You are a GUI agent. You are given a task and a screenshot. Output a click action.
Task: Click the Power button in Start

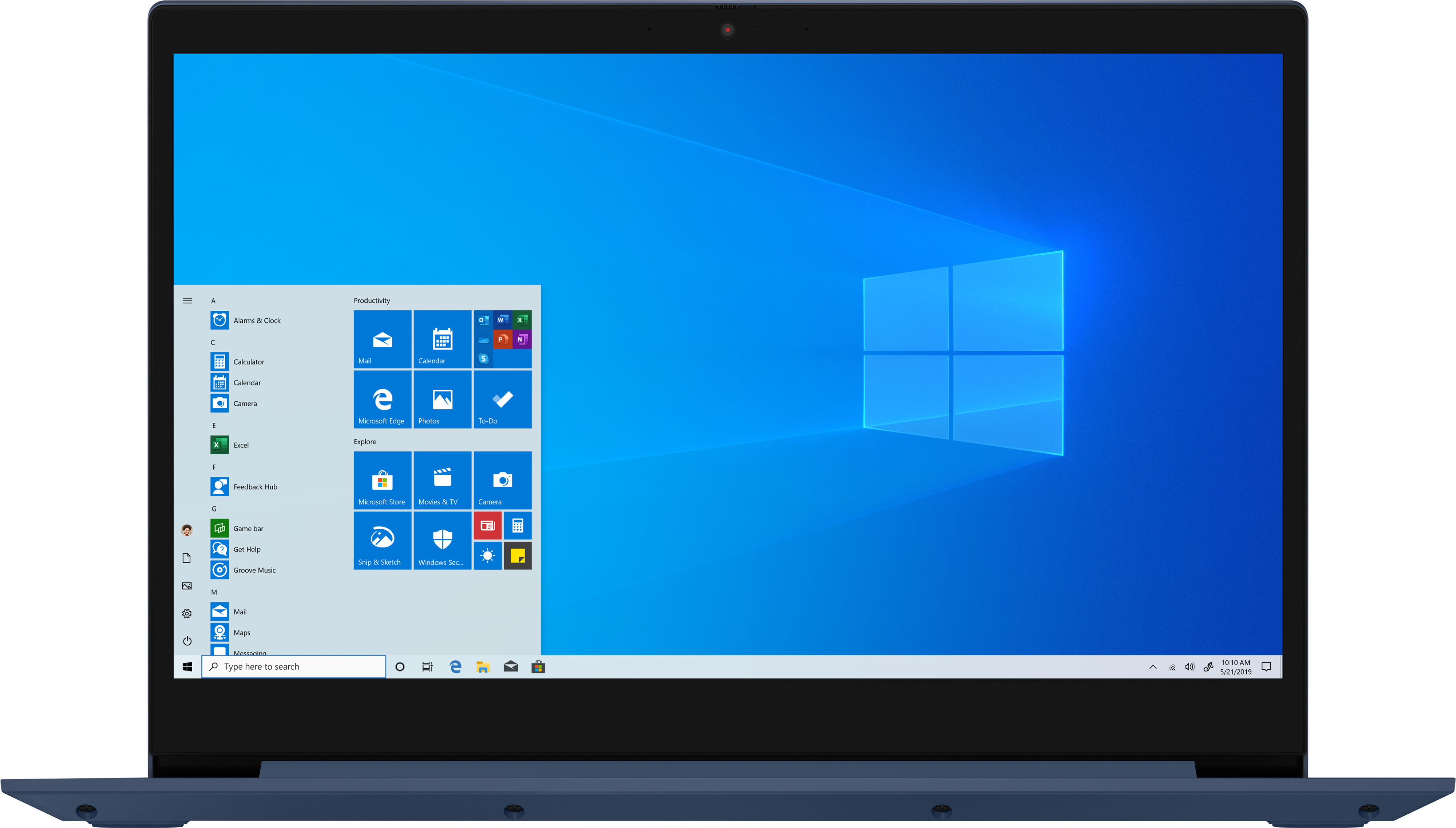187,641
